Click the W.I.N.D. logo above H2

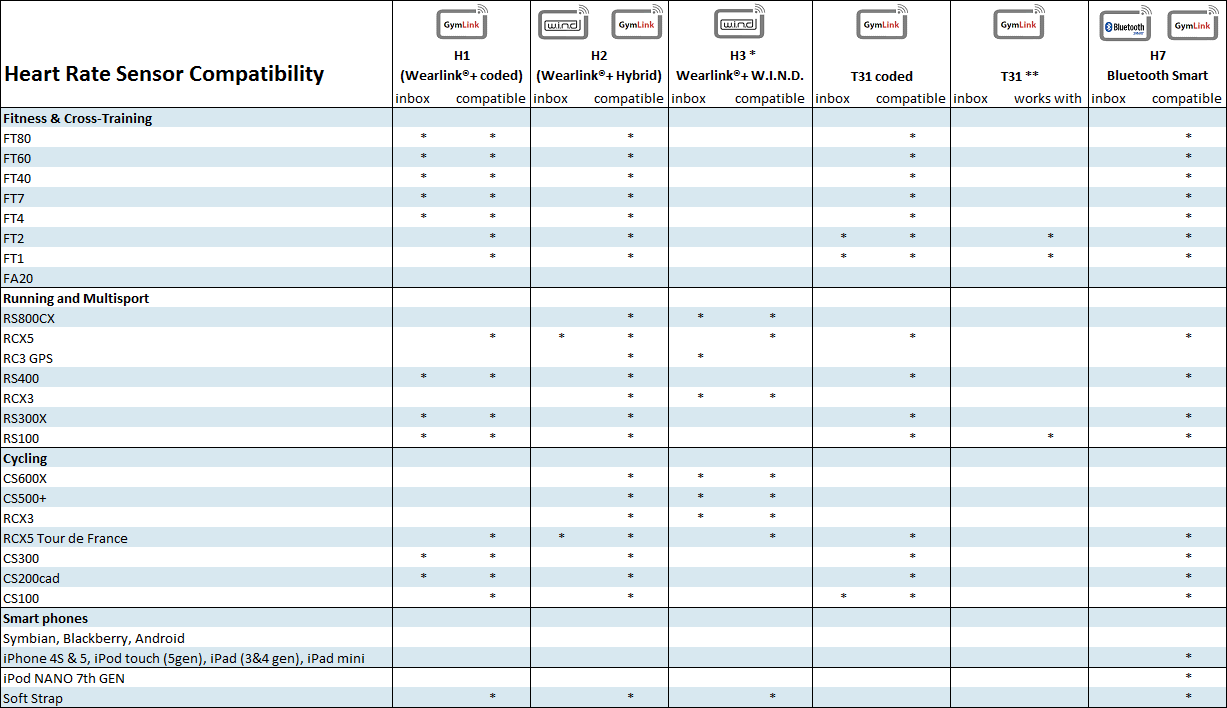tap(566, 23)
